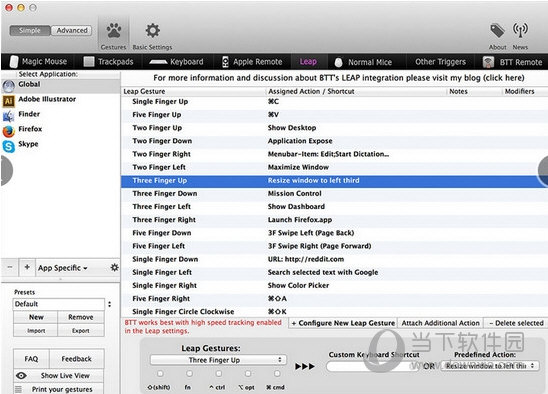Sort by Leap Gesture column header
This screenshot has width=548, height=394.
(x=194, y=91)
